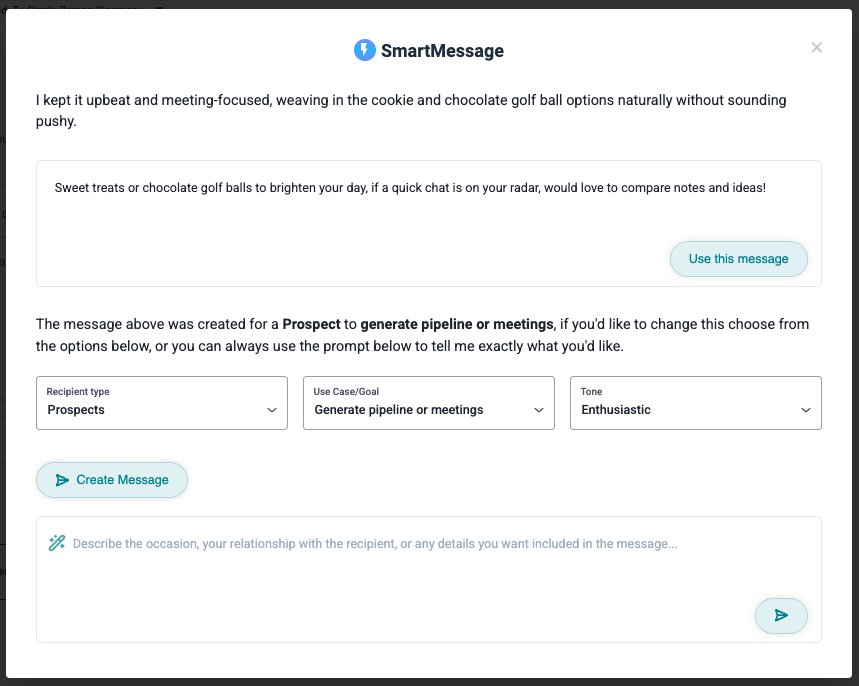Click the bold Prospect word in description
The width and height of the screenshot is (859, 686).
(311, 324)
